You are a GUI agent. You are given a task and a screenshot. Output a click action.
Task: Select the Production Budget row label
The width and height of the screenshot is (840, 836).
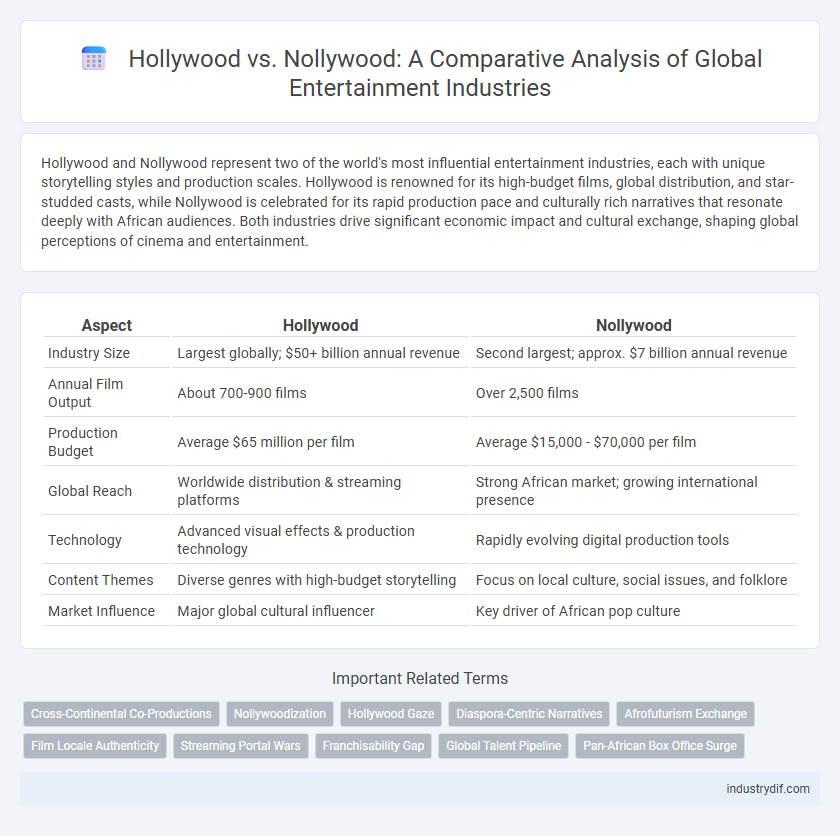(x=83, y=442)
